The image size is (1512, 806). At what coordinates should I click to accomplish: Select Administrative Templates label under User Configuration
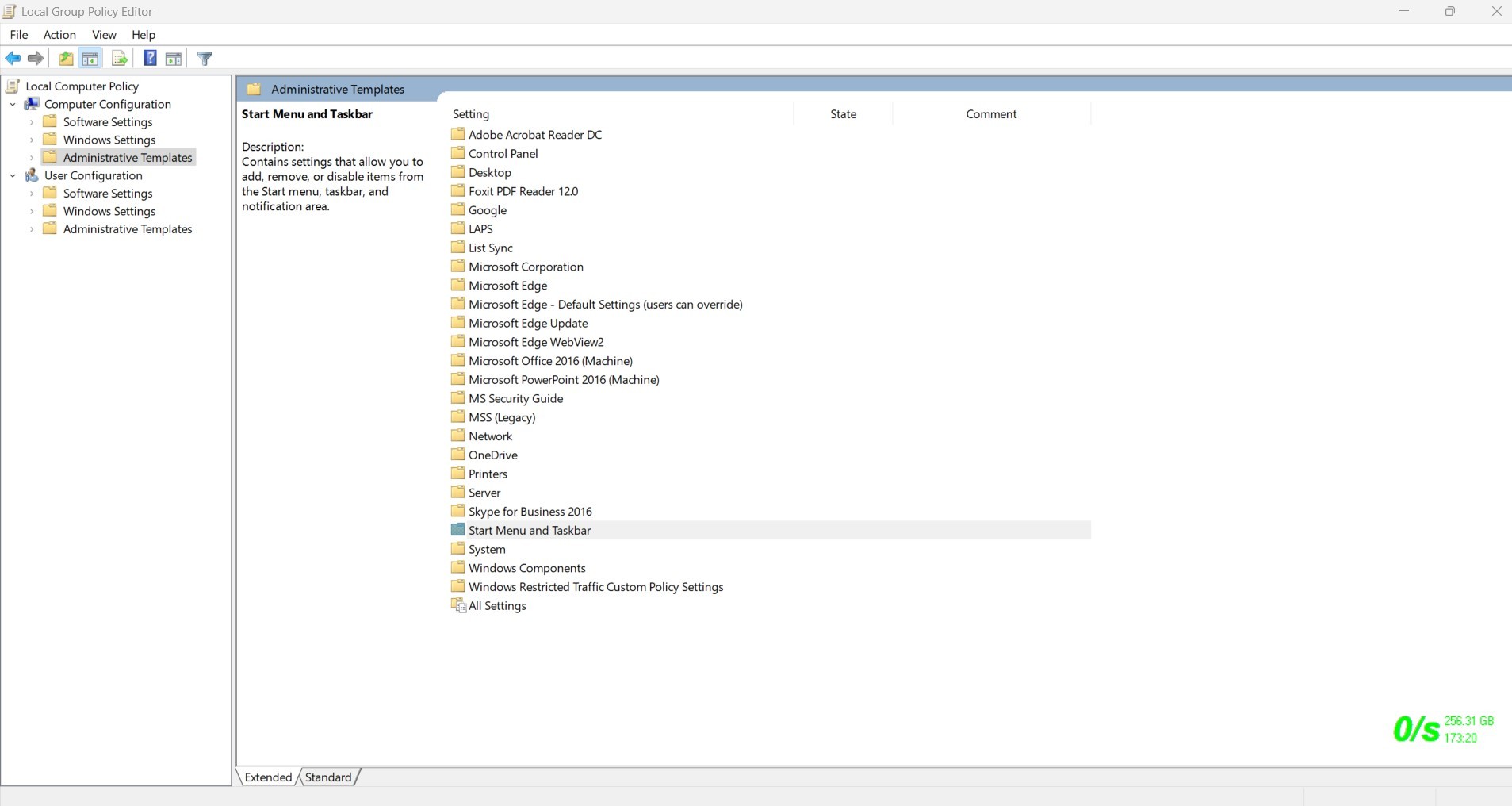point(128,229)
